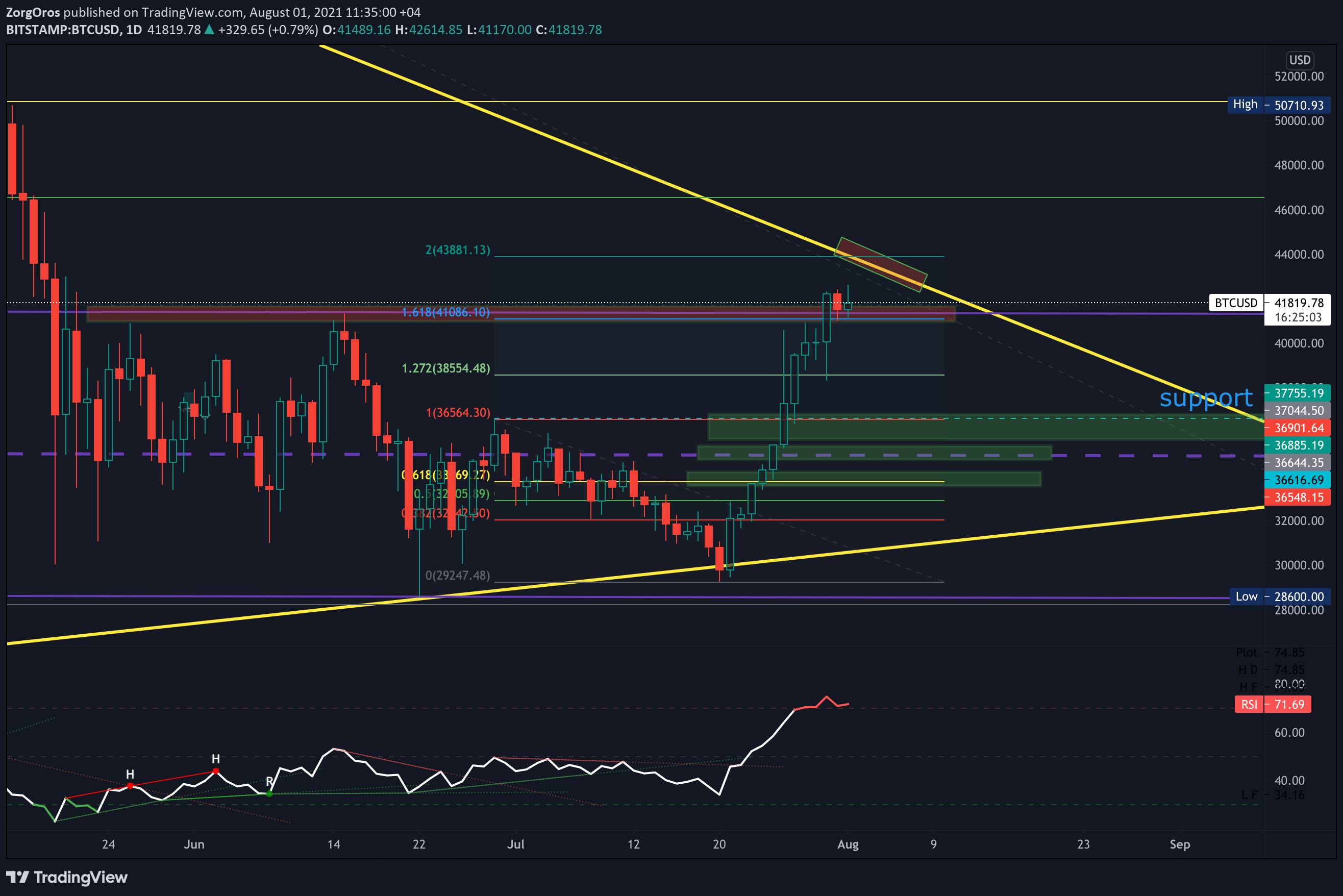Click the 36901.64 red price tag
This screenshot has width=1343, height=896.
[x=1297, y=428]
